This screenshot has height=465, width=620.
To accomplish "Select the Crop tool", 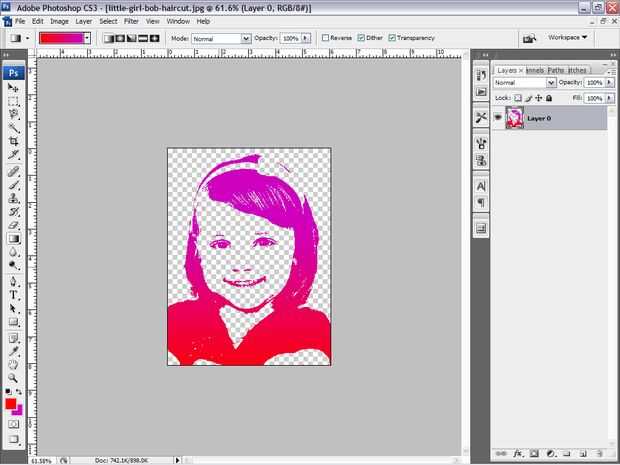I will [x=14, y=141].
